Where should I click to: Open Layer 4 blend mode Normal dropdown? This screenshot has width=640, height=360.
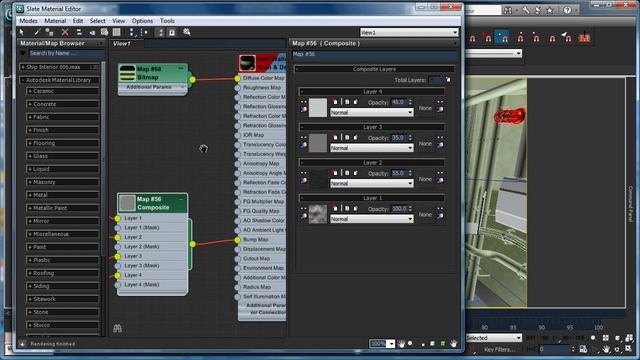(371, 112)
